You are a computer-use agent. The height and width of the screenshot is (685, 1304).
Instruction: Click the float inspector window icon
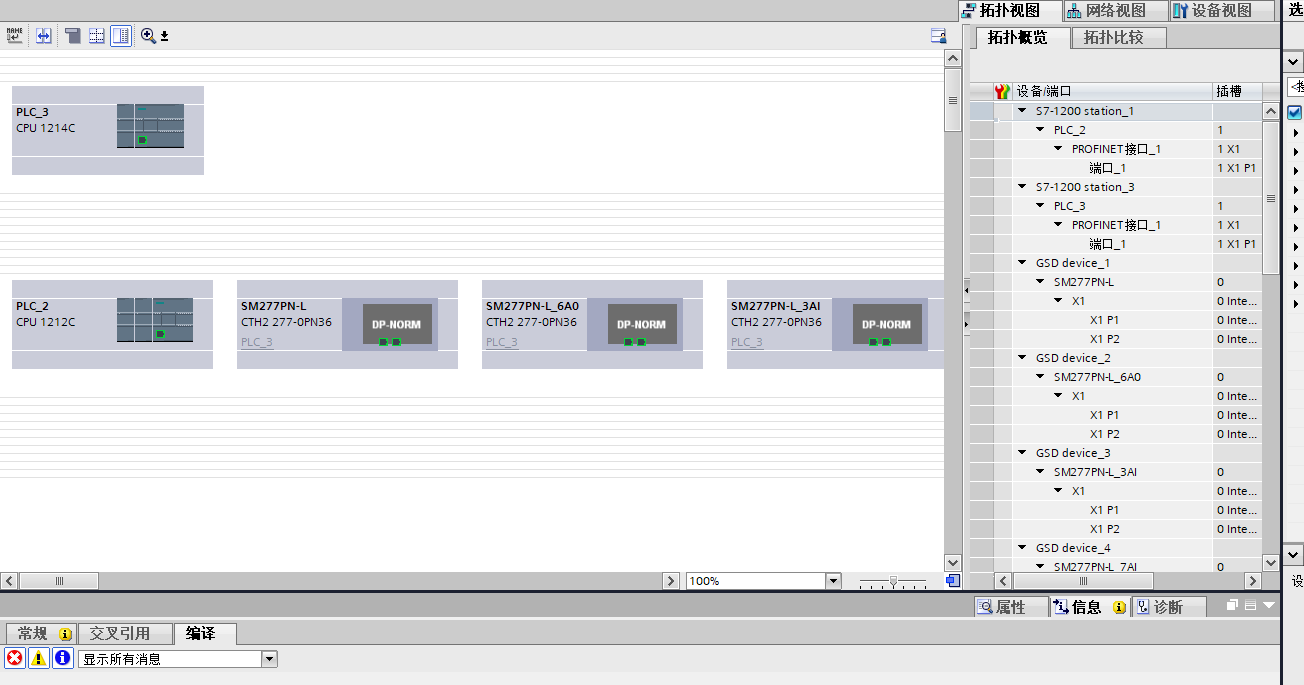(x=1233, y=606)
